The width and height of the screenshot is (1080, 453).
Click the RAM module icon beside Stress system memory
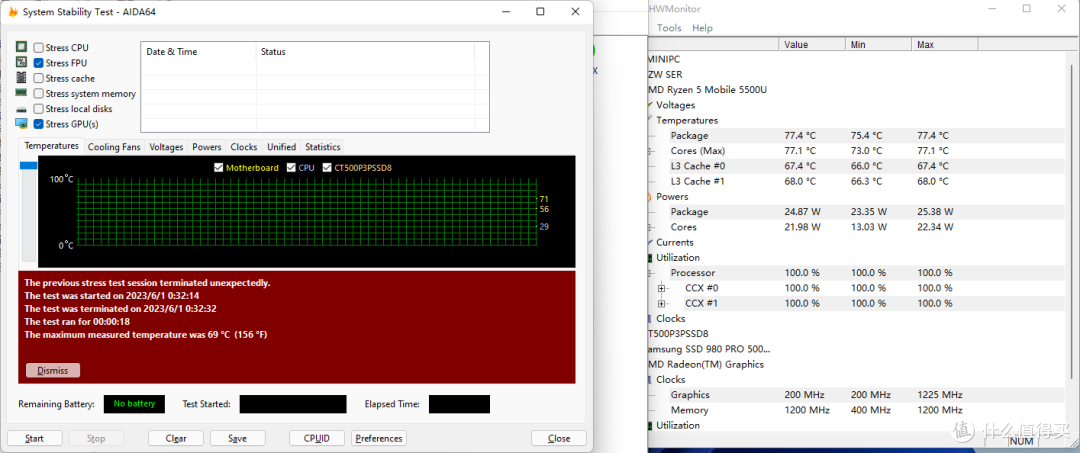click(x=21, y=93)
